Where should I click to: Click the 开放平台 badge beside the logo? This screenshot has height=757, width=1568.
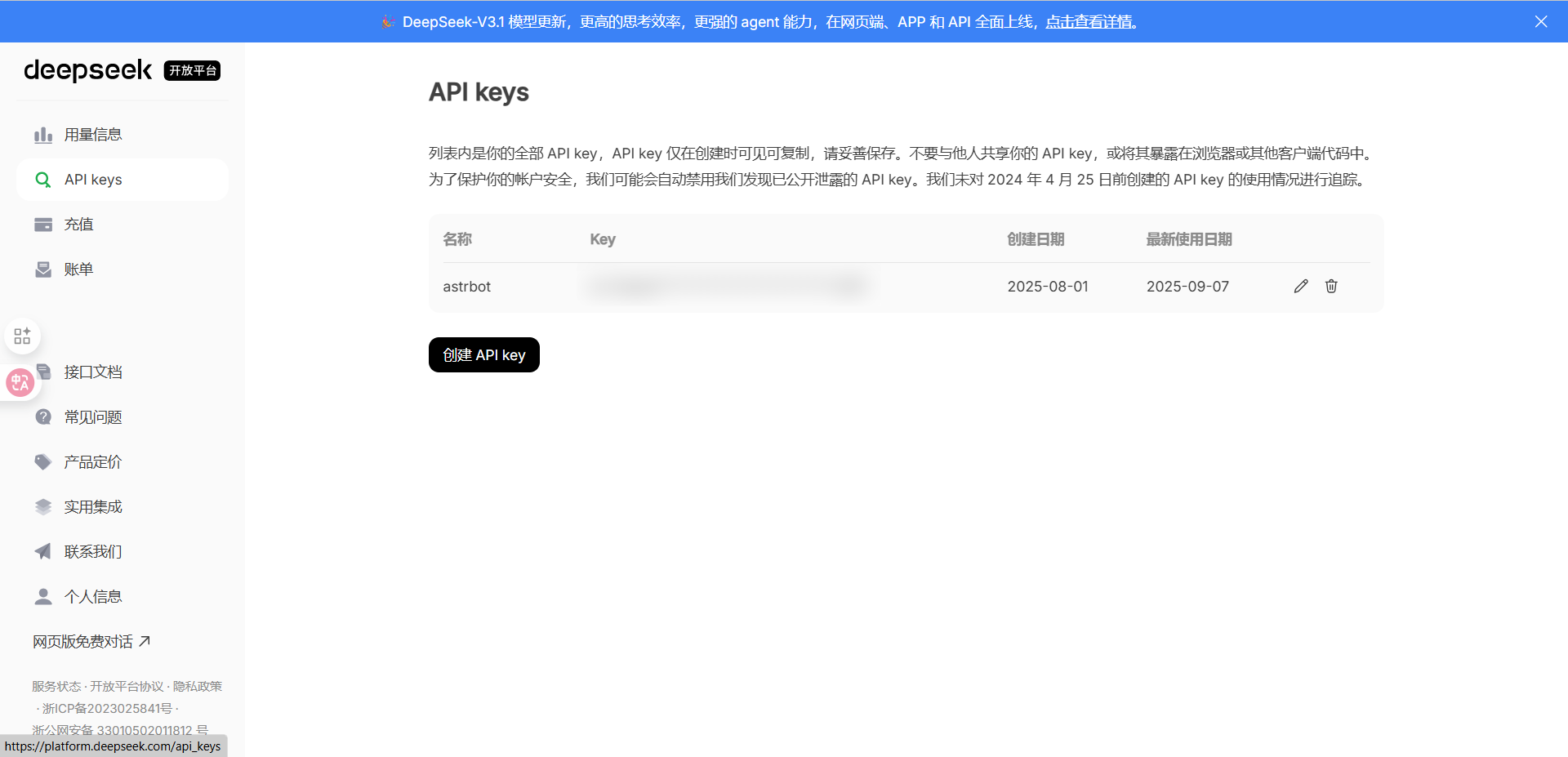click(193, 71)
